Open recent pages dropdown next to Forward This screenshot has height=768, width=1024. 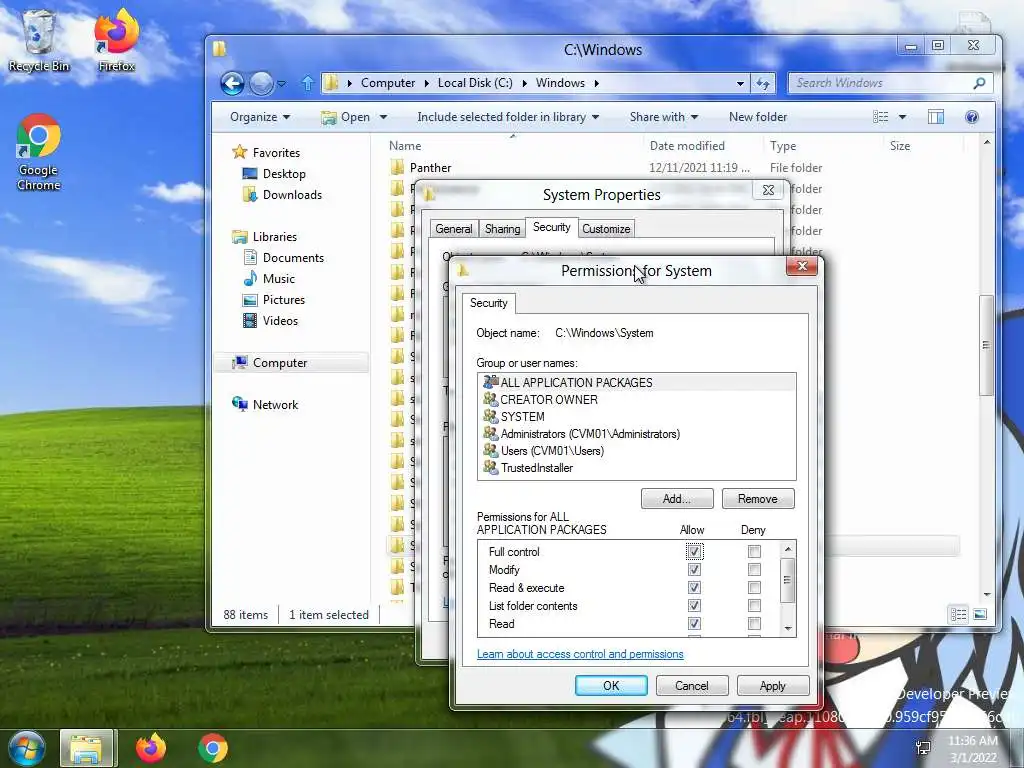point(281,84)
